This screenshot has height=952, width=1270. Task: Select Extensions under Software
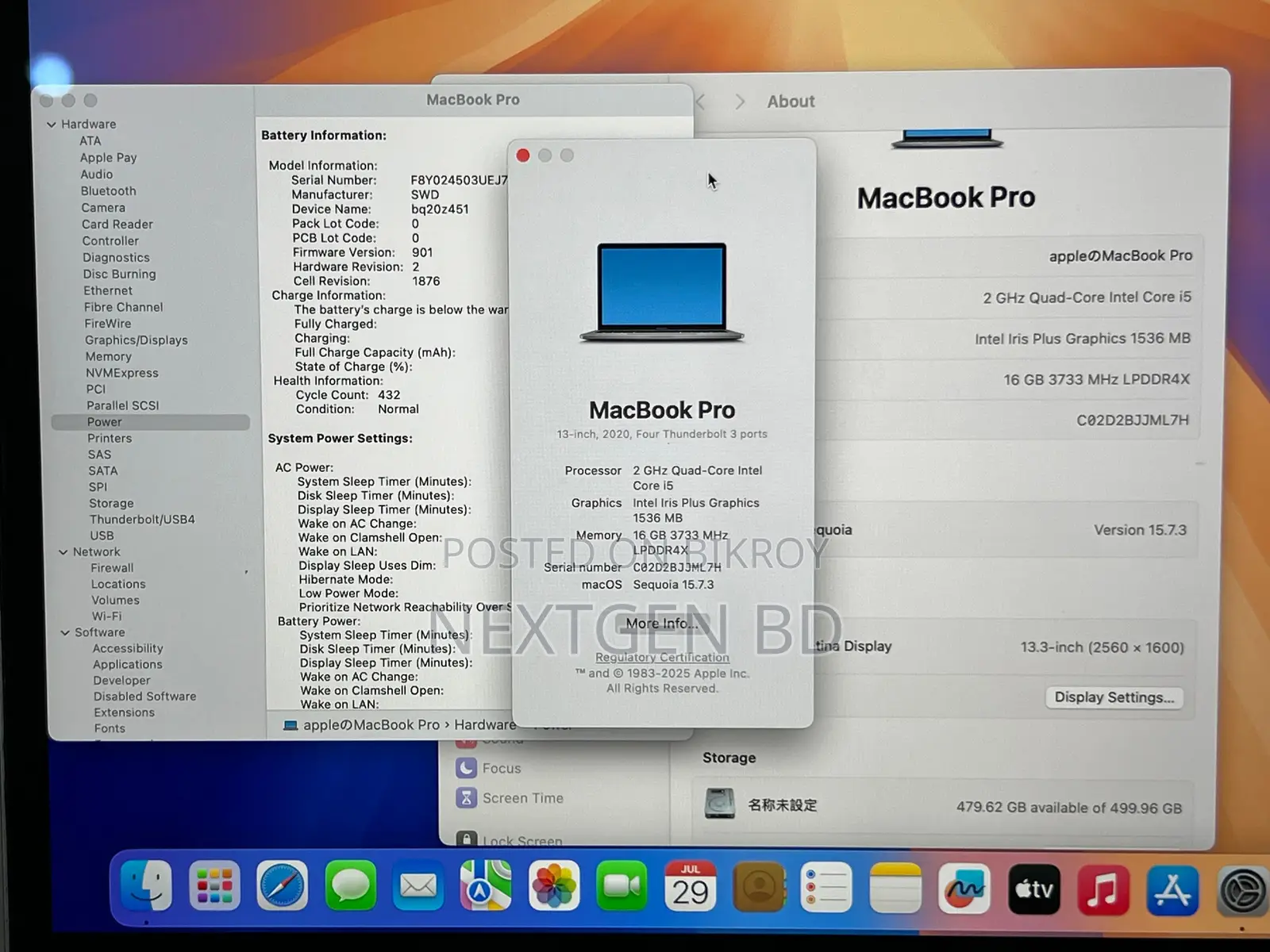(x=124, y=712)
